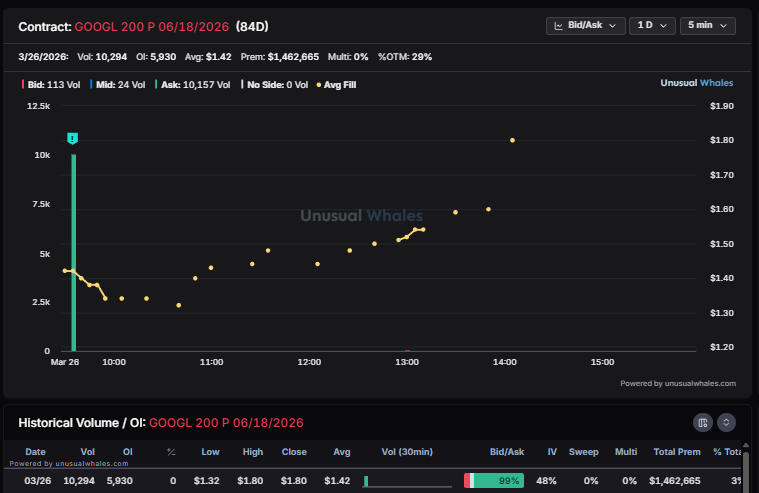Sort table by Vol column header
759x493 pixels.
point(86,452)
